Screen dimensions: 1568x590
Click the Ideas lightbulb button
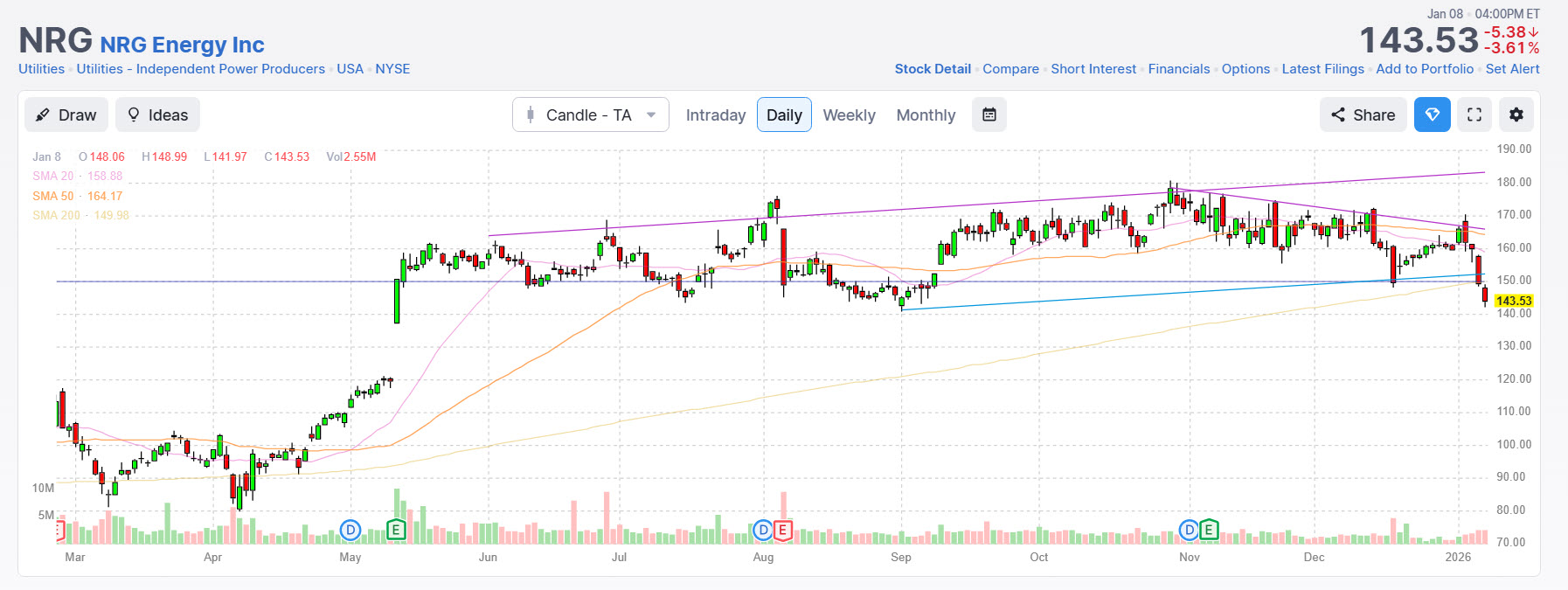point(157,115)
